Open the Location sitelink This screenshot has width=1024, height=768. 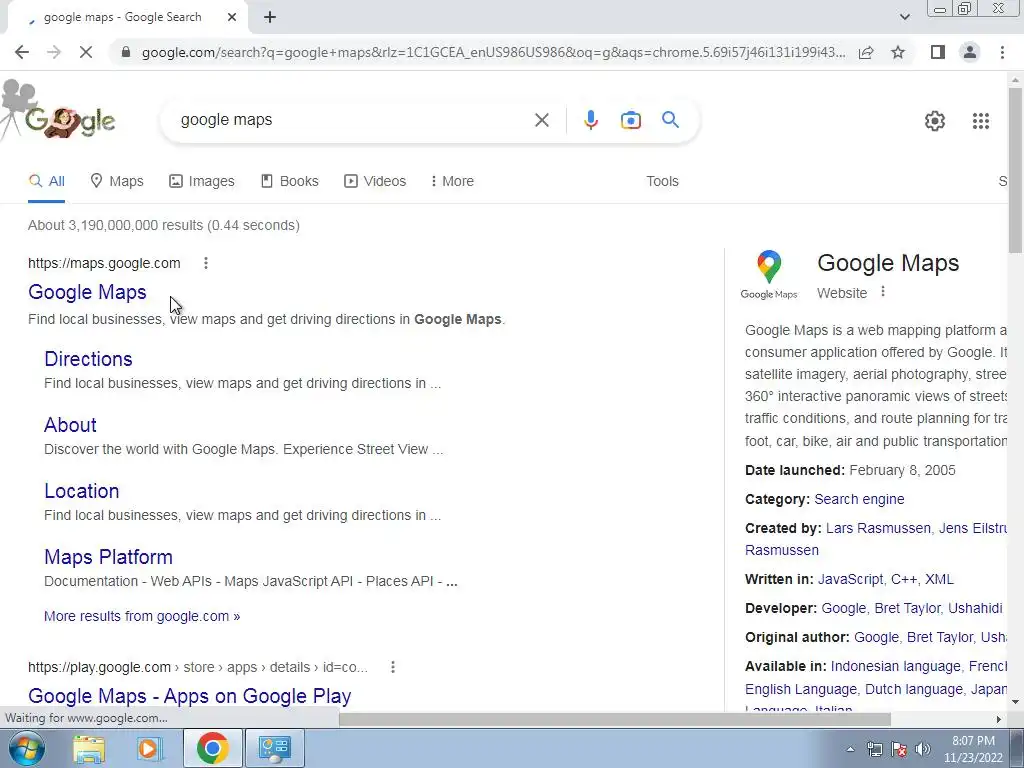click(82, 491)
